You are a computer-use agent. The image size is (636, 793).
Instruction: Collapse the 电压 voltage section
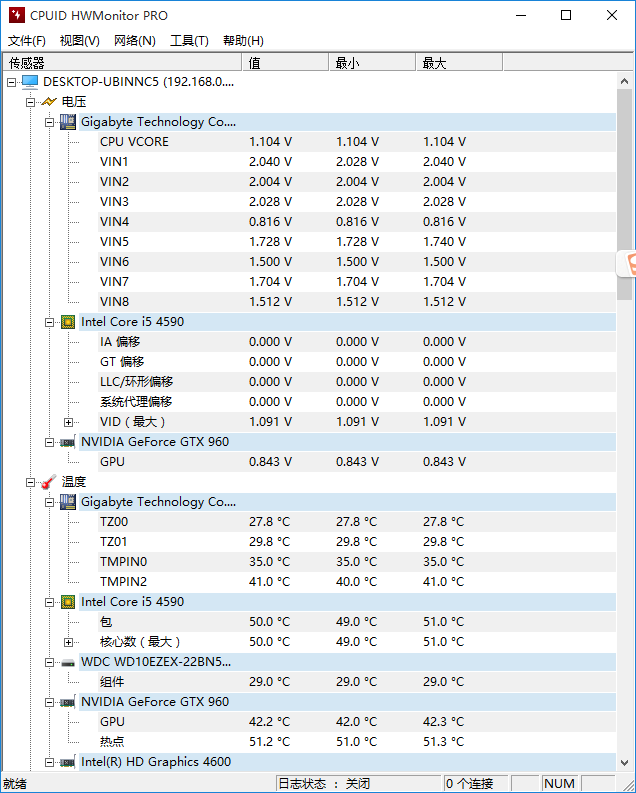coord(30,102)
